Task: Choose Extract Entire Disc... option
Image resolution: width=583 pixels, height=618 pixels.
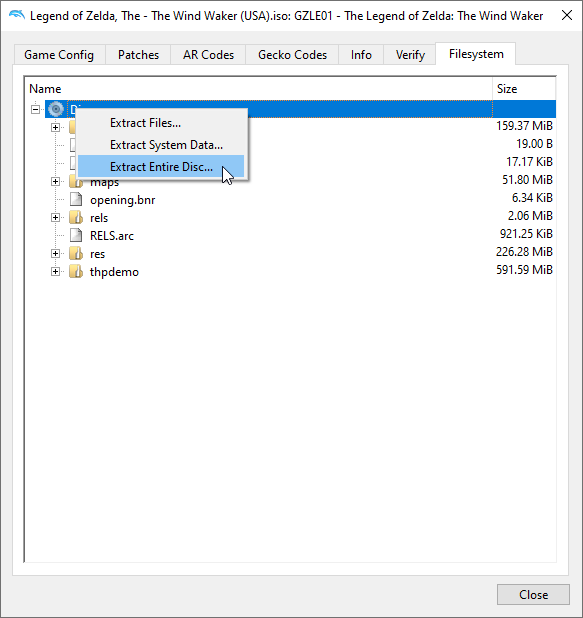Action: click(x=161, y=166)
